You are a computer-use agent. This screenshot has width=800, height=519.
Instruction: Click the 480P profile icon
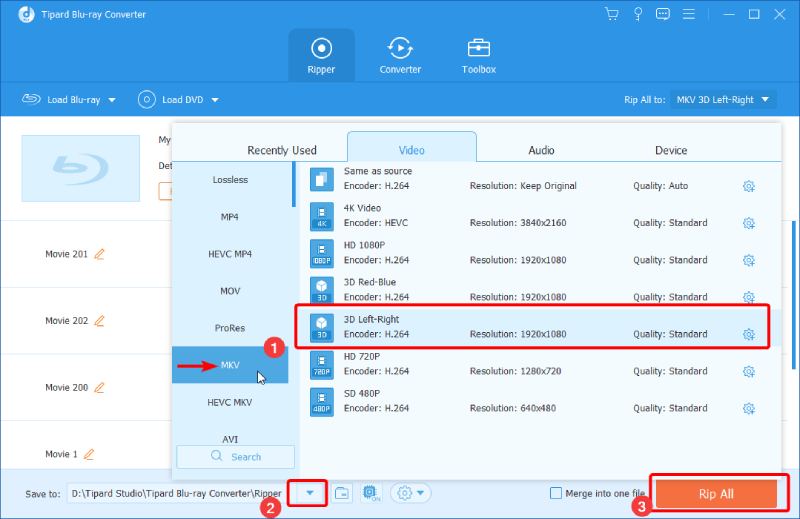(321, 402)
